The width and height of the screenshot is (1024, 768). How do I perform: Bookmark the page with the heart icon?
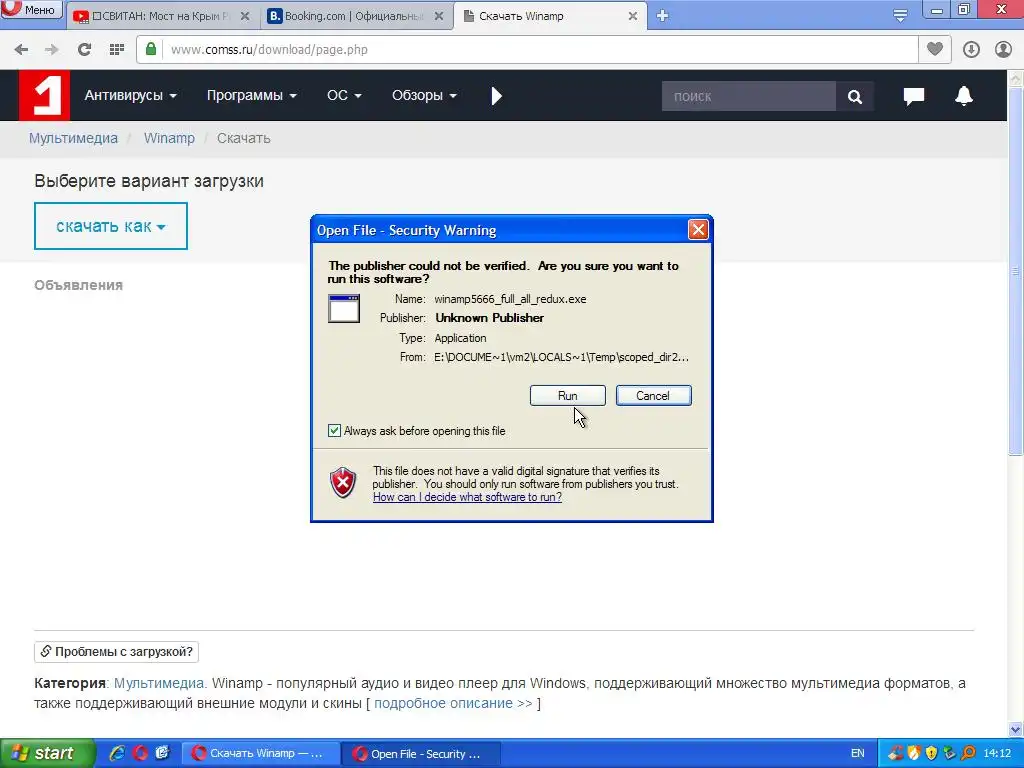[x=935, y=49]
